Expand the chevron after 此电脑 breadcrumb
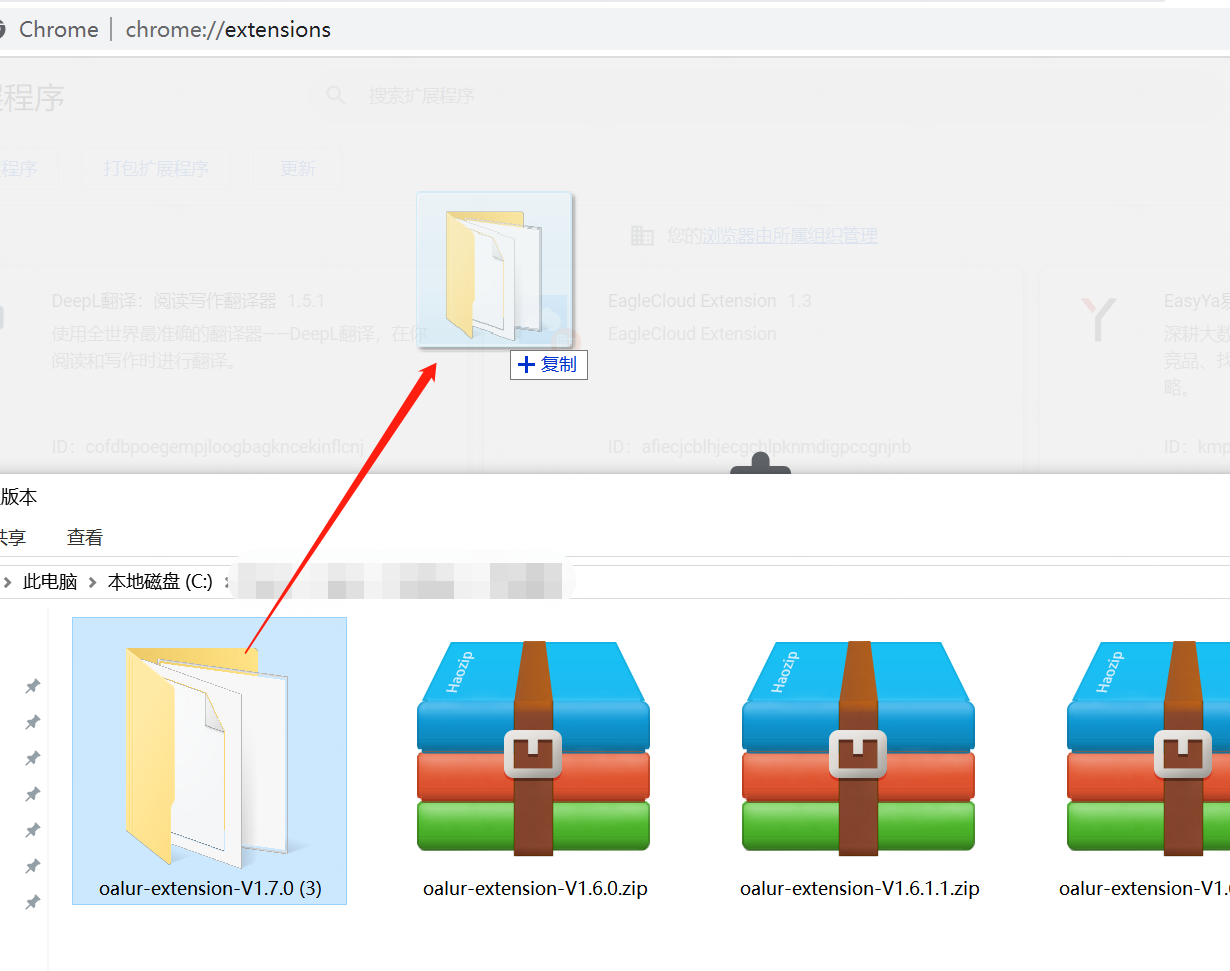This screenshot has width=1230, height=971. [x=92, y=582]
